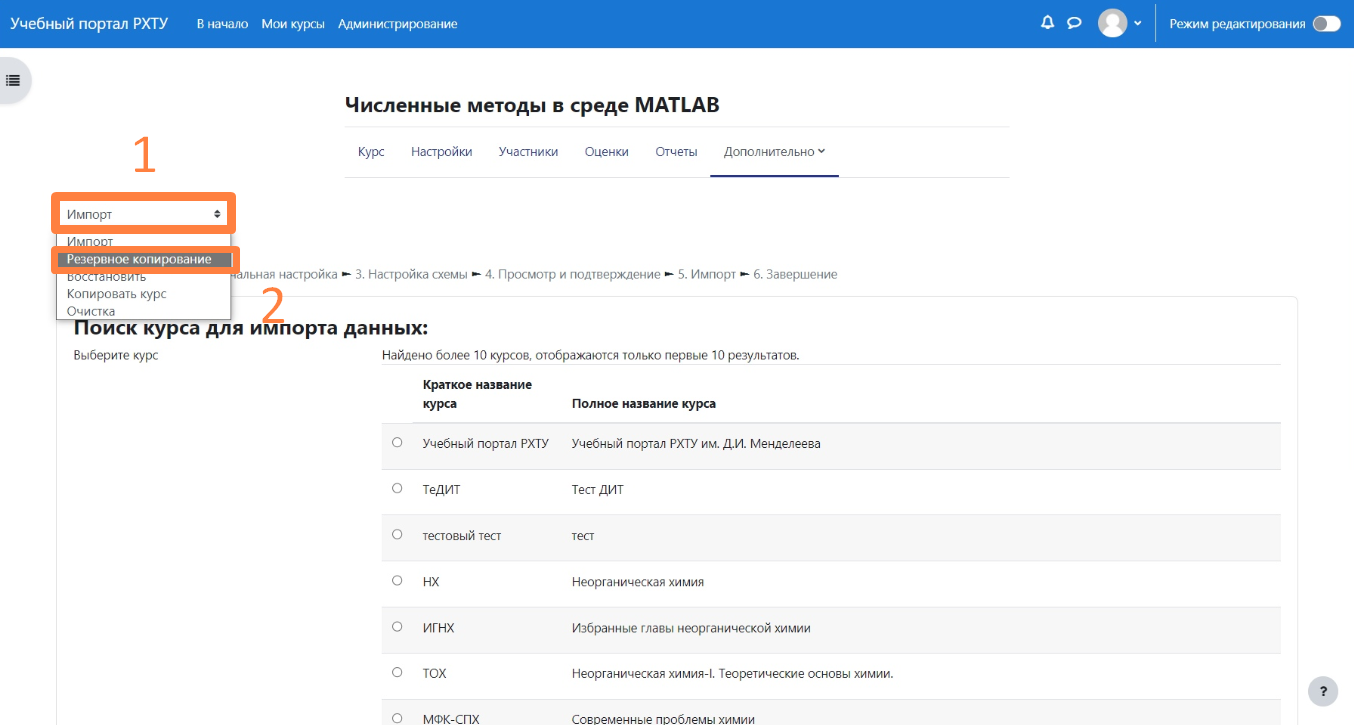
Task: Open the Импорт select box
Action: 144,214
